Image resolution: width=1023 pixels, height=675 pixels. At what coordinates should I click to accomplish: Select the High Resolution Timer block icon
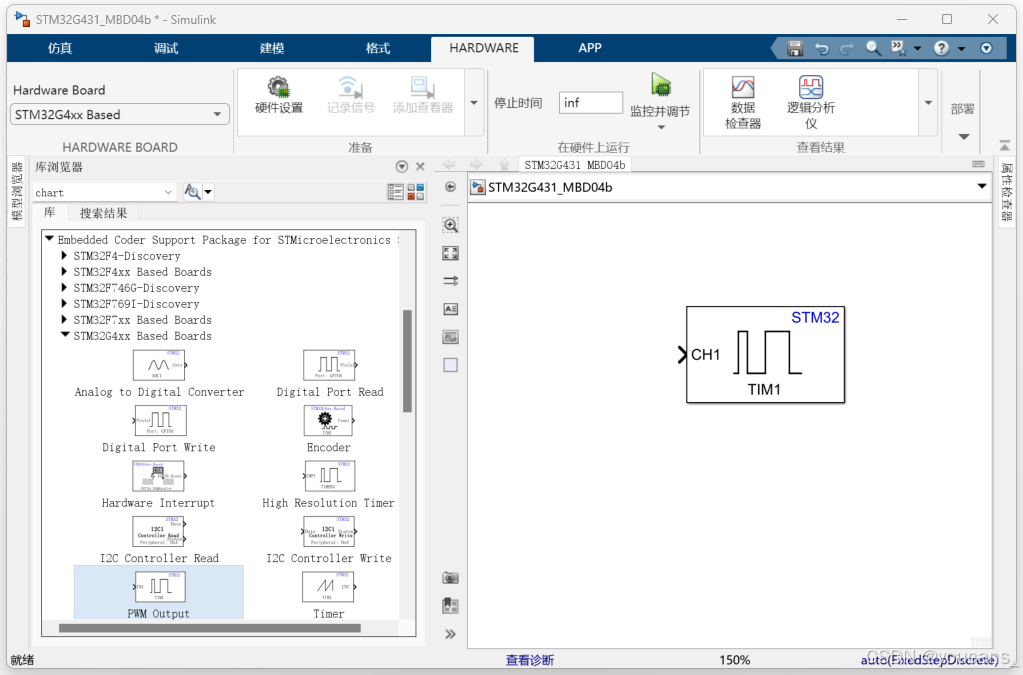click(329, 476)
